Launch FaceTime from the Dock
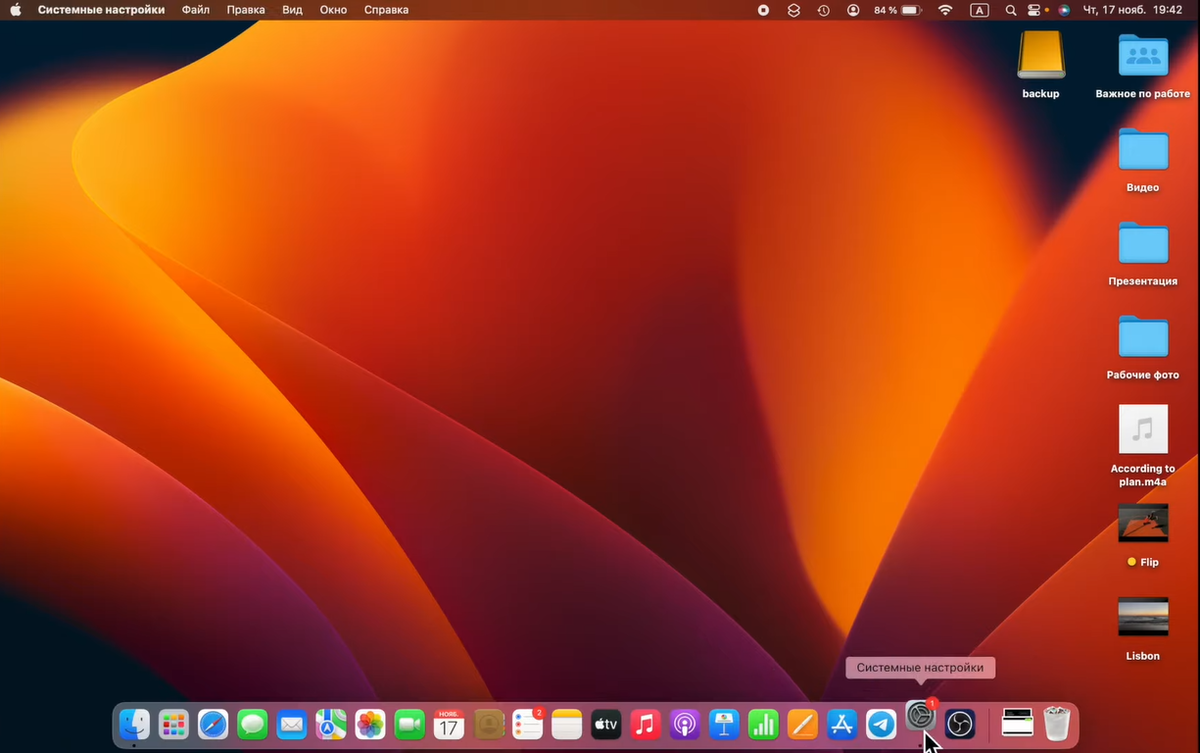Viewport: 1200px width, 753px height. tap(409, 724)
